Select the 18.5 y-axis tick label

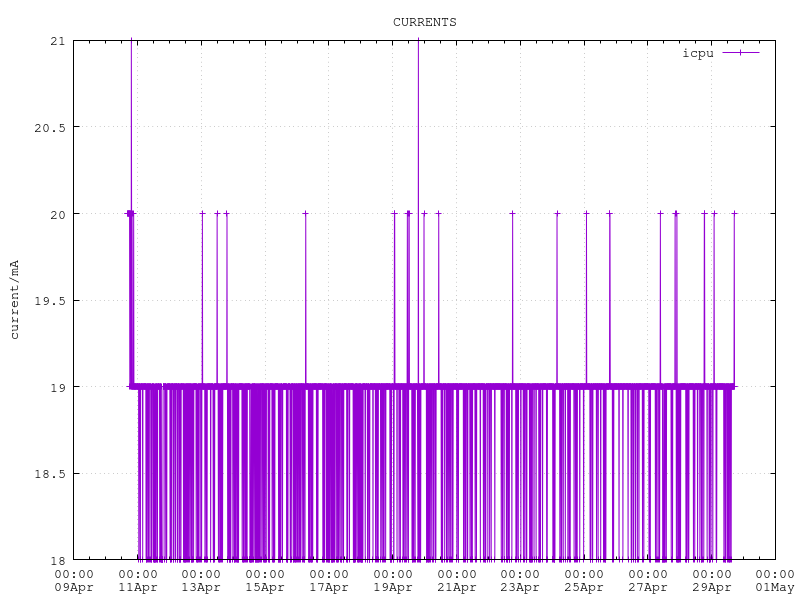click(50, 474)
